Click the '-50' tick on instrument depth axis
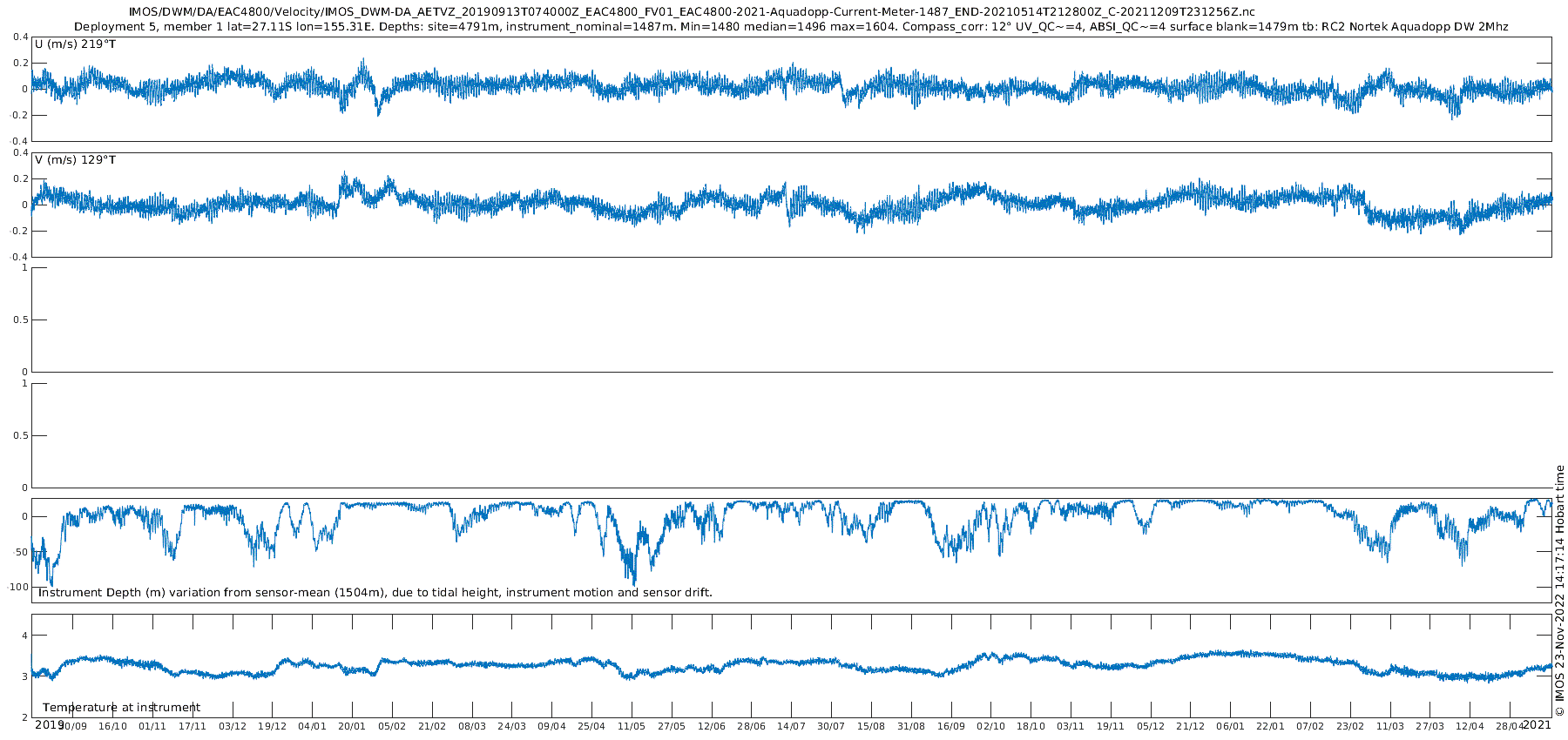The height and width of the screenshot is (740, 1568). point(21,552)
